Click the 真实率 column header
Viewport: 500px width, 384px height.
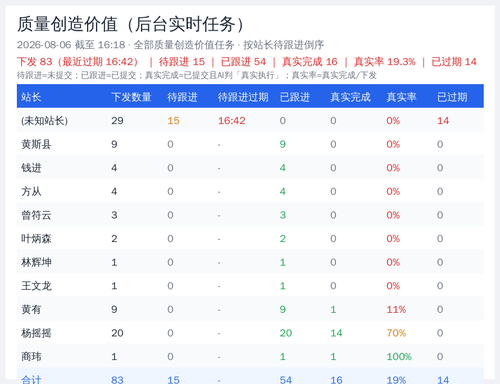pyautogui.click(x=401, y=97)
